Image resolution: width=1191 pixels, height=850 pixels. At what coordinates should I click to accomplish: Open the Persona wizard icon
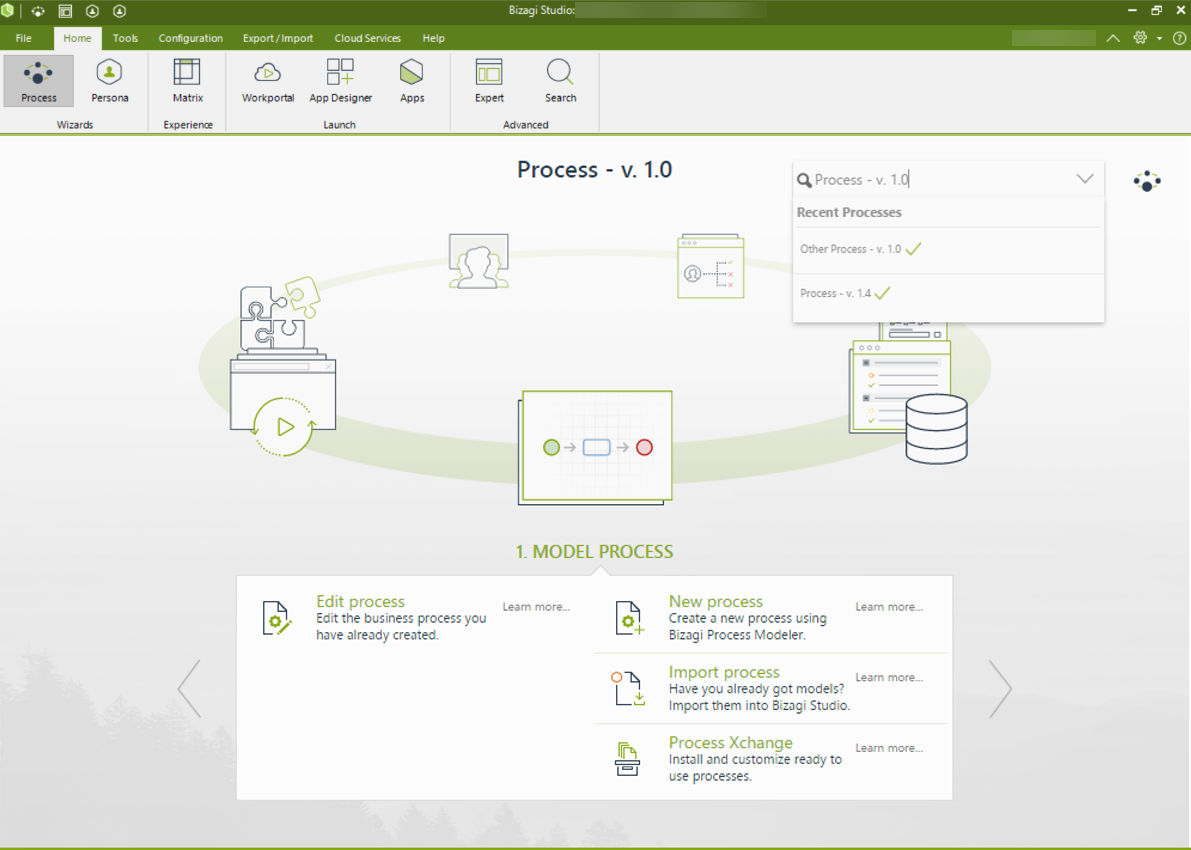tap(109, 81)
